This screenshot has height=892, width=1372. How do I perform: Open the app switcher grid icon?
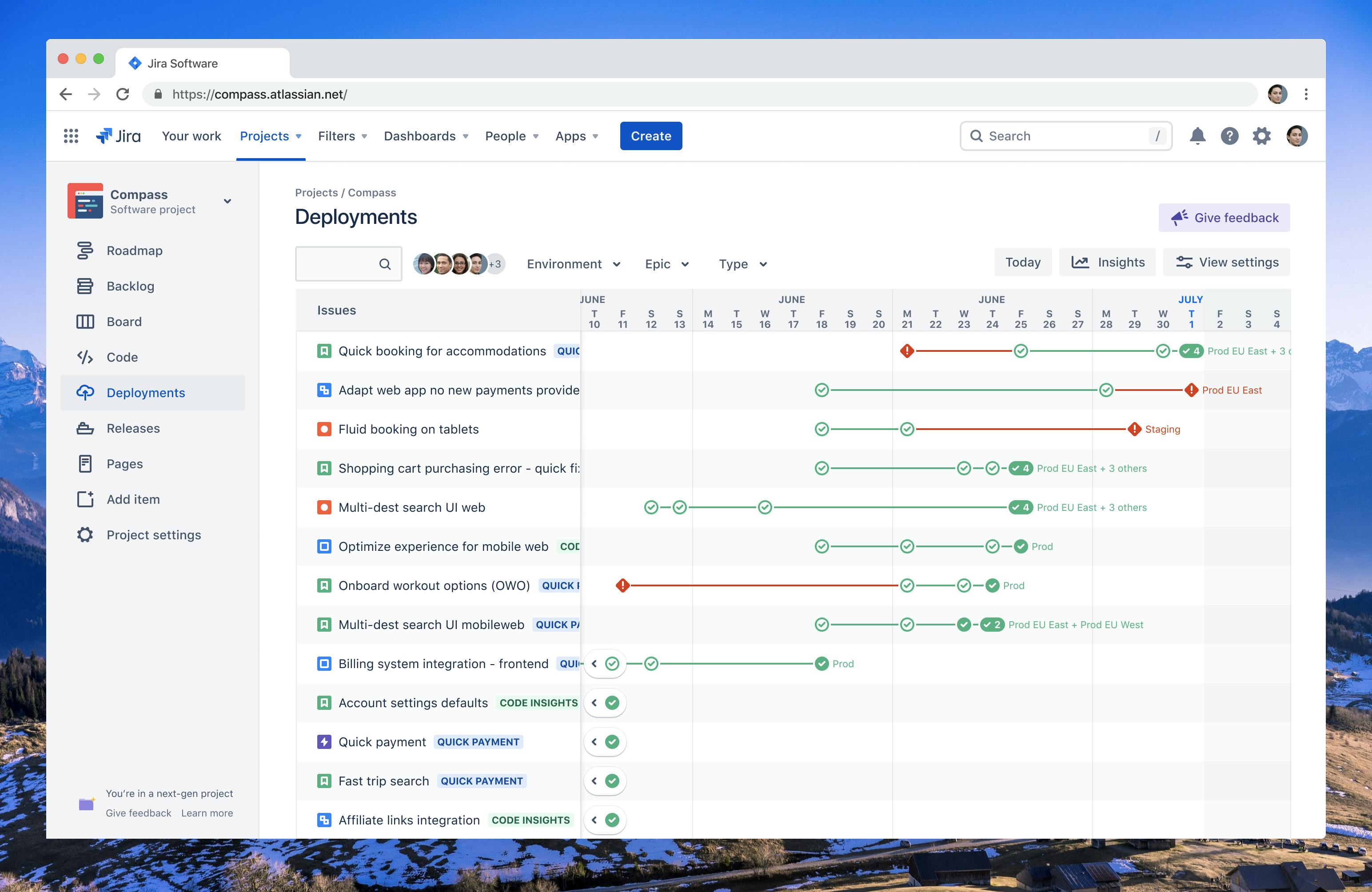click(71, 136)
